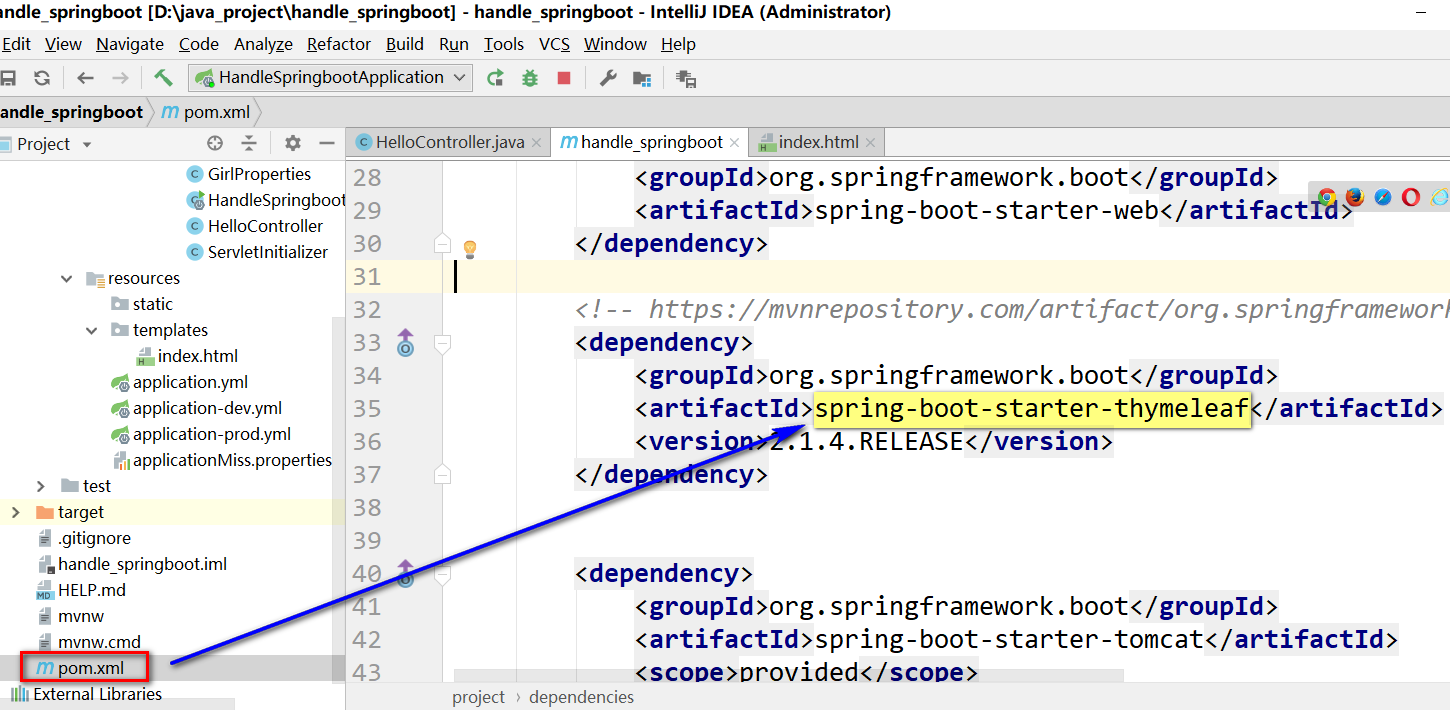Screen dimensions: 1450x710
Task: Fold the closing dependency tag at line 30
Action: click(x=442, y=243)
